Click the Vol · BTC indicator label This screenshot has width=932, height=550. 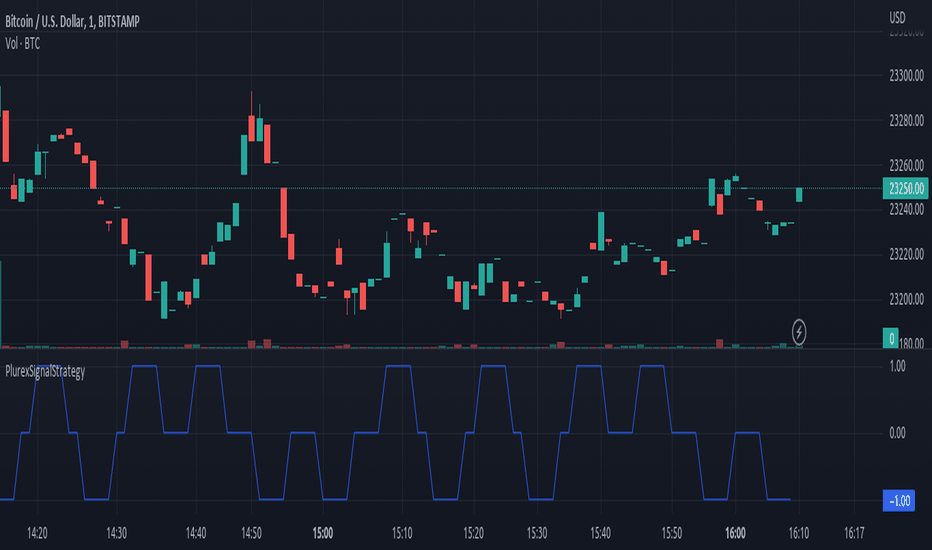(23, 43)
